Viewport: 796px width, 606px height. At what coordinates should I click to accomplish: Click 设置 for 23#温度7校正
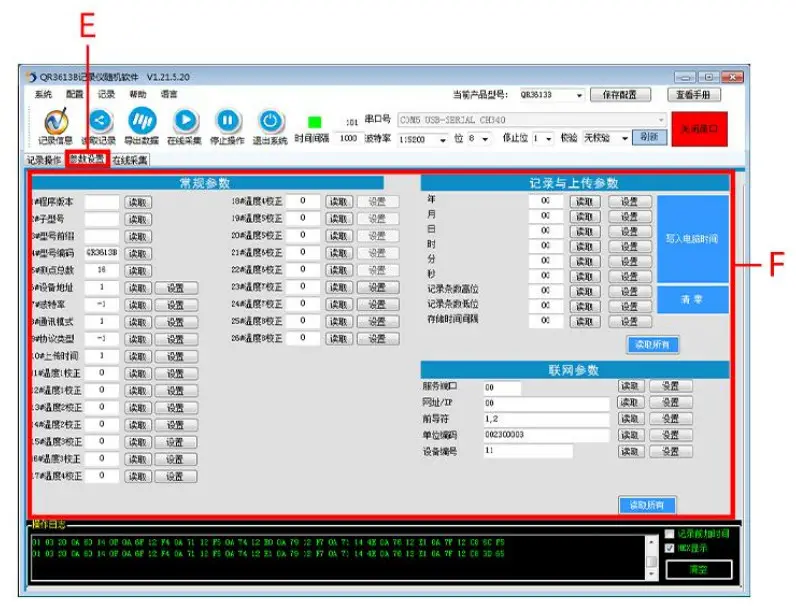point(377,287)
